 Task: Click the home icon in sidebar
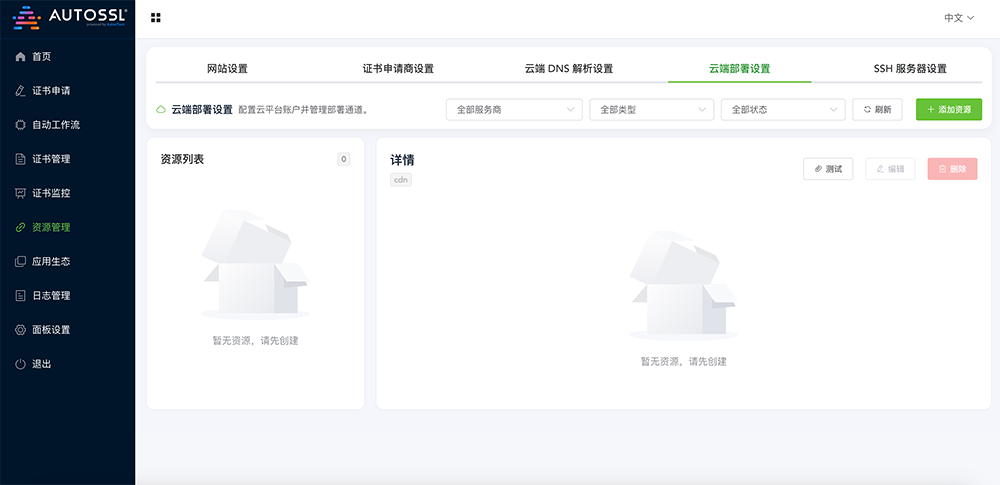point(21,57)
